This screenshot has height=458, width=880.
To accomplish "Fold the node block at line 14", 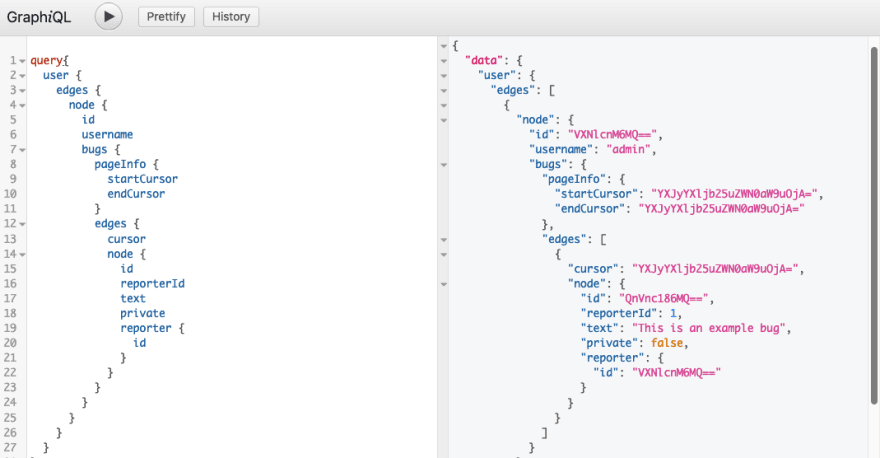I will coord(22,254).
